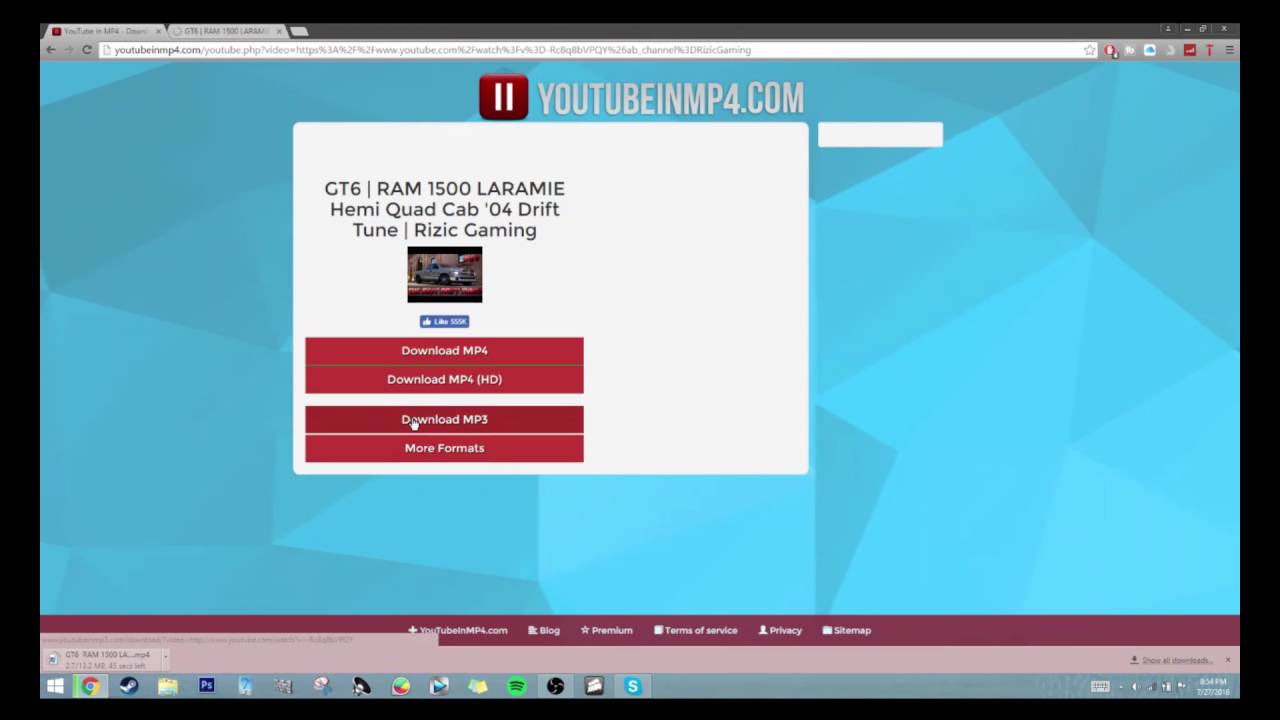Open the Privacy footer link

tap(780, 630)
